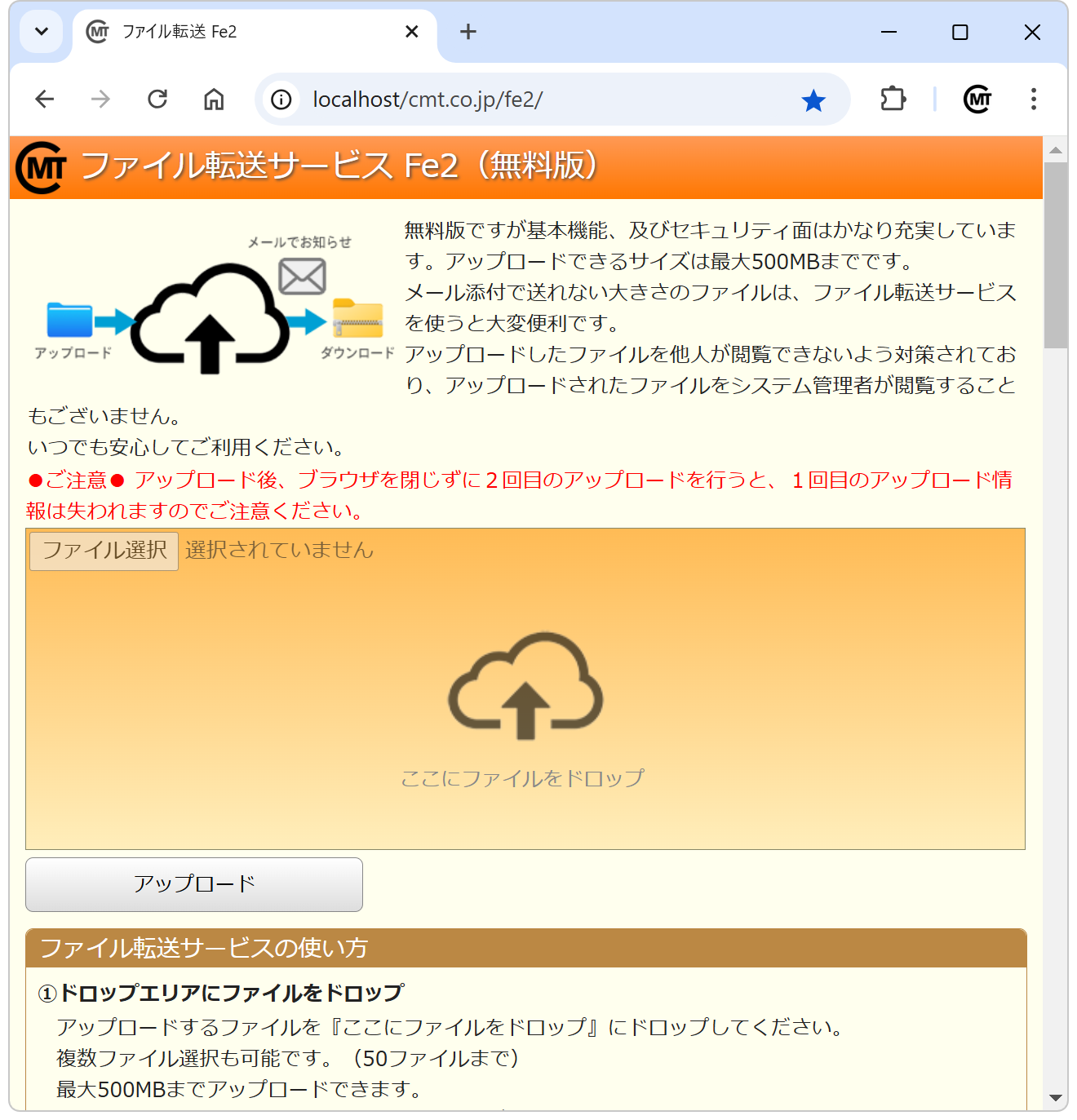Viewport: 1077px width, 1120px height.
Task: Click the red ●ご注意● warning text
Action: click(520, 495)
